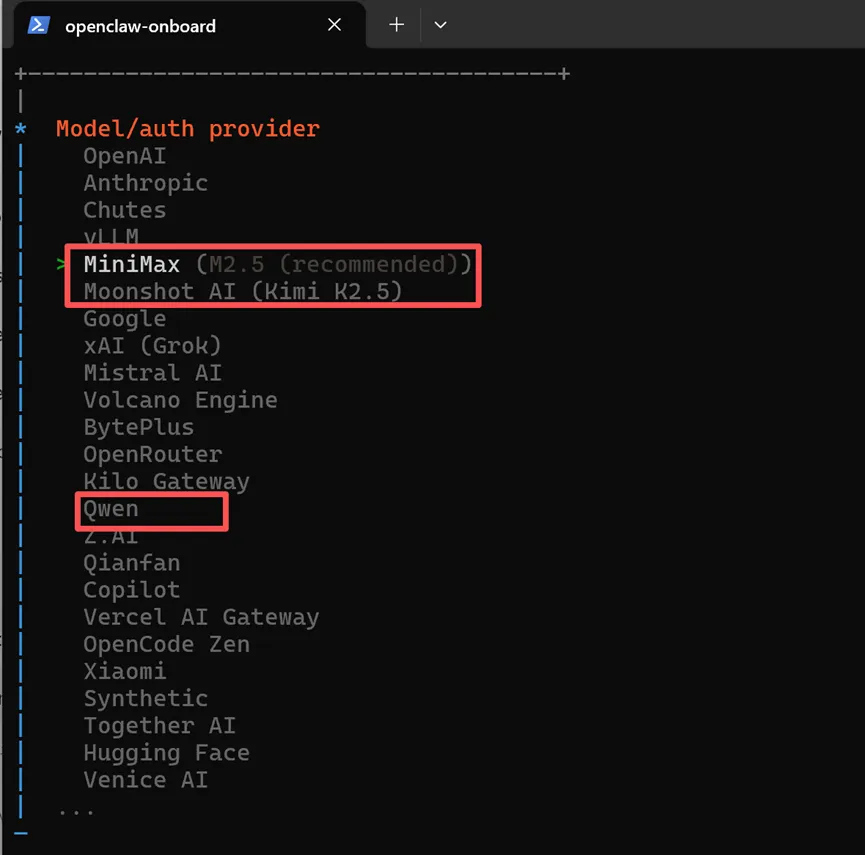The height and width of the screenshot is (855, 865).
Task: Select the Google provider
Action: (x=125, y=319)
